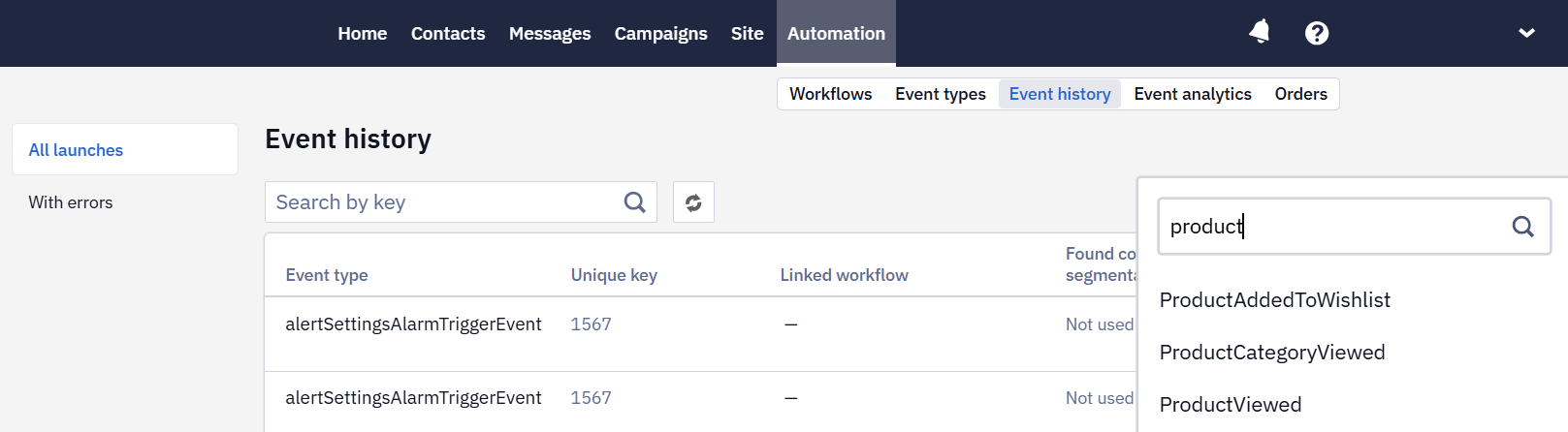
Task: Open the help question mark icon
Action: click(x=1317, y=33)
